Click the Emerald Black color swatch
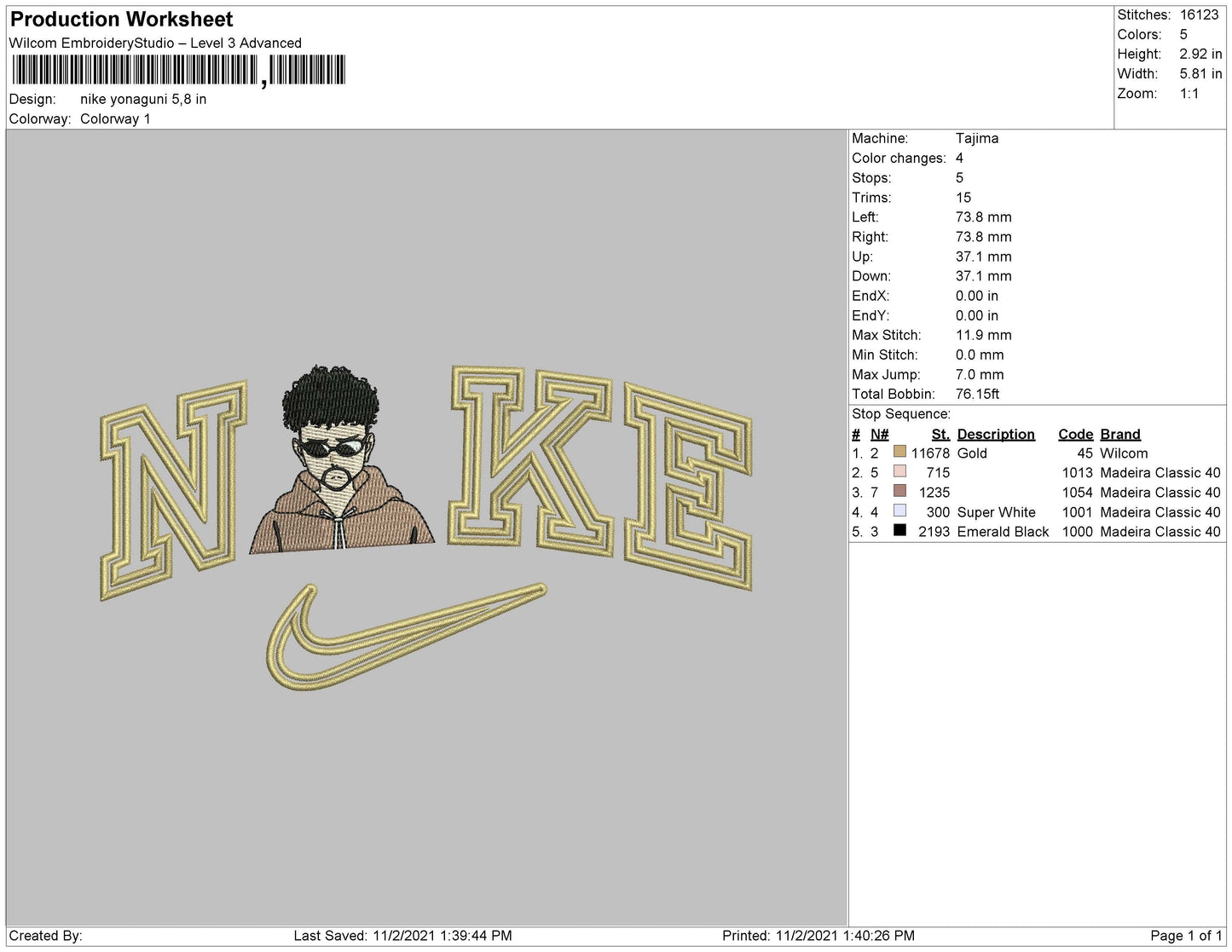Viewport: 1232px width, 952px height. pyautogui.click(x=899, y=531)
